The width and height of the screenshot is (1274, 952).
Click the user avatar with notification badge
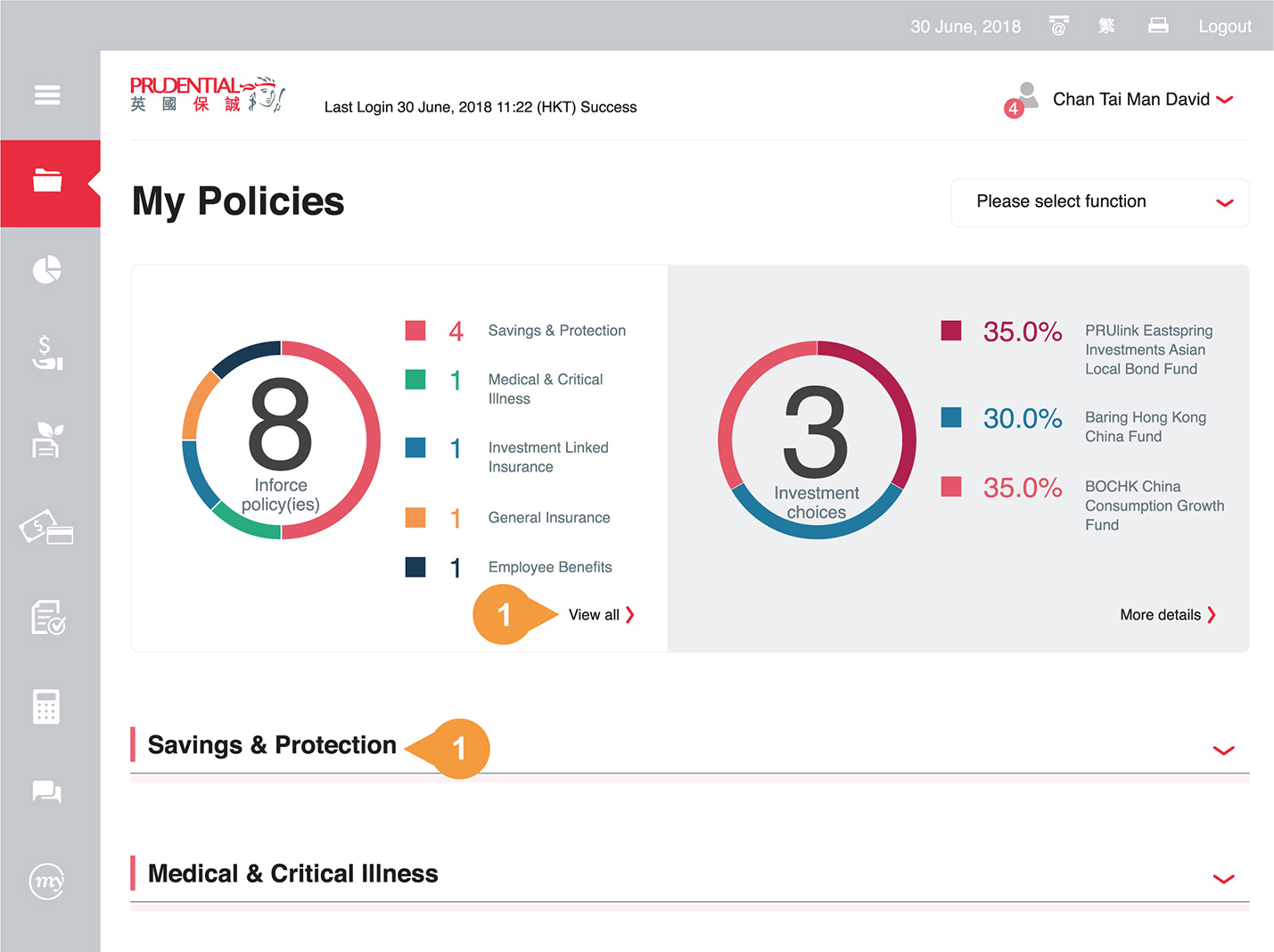[1022, 100]
